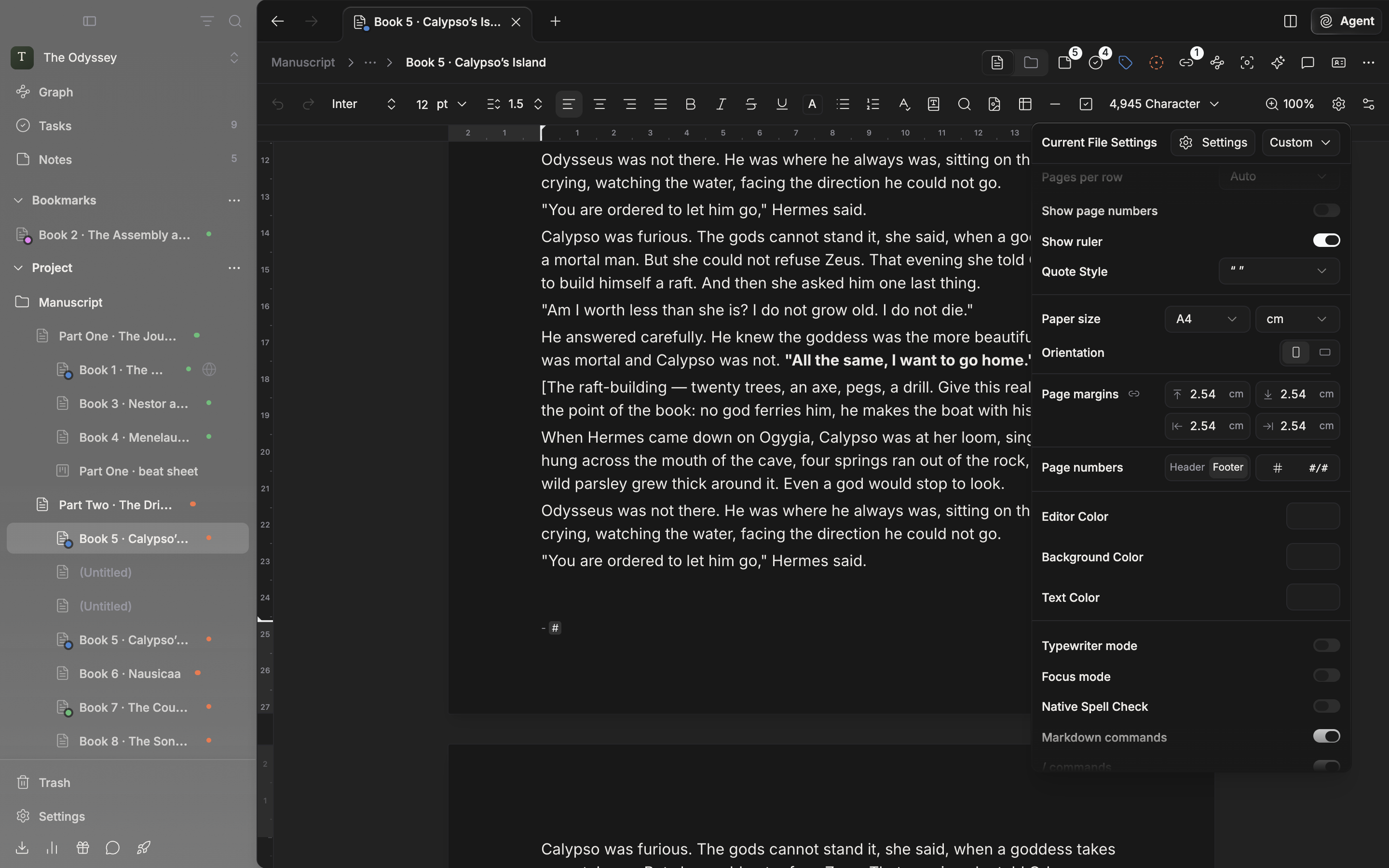Click the rocket icon in sidebar footer
1389x868 pixels.
coord(144,847)
